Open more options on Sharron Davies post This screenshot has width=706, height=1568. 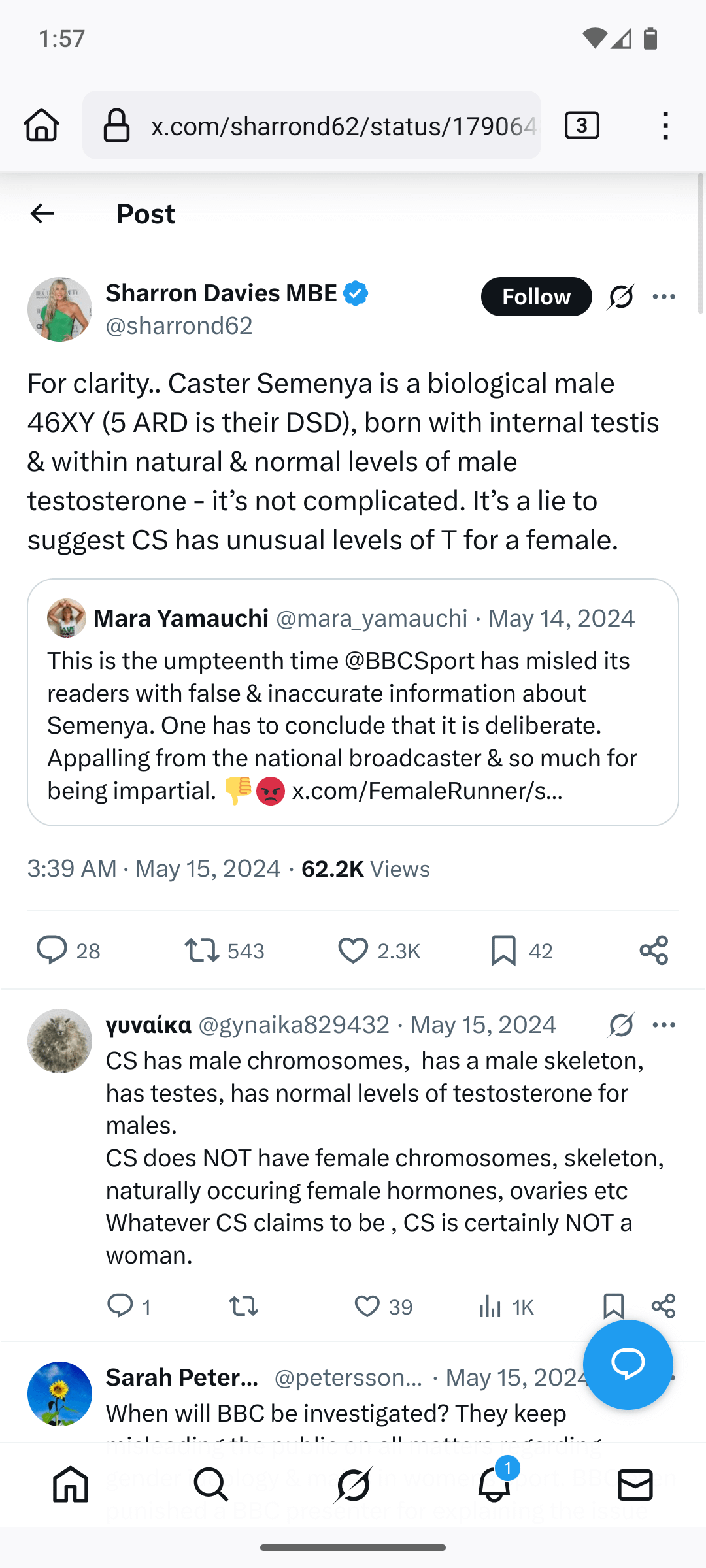pyautogui.click(x=664, y=297)
